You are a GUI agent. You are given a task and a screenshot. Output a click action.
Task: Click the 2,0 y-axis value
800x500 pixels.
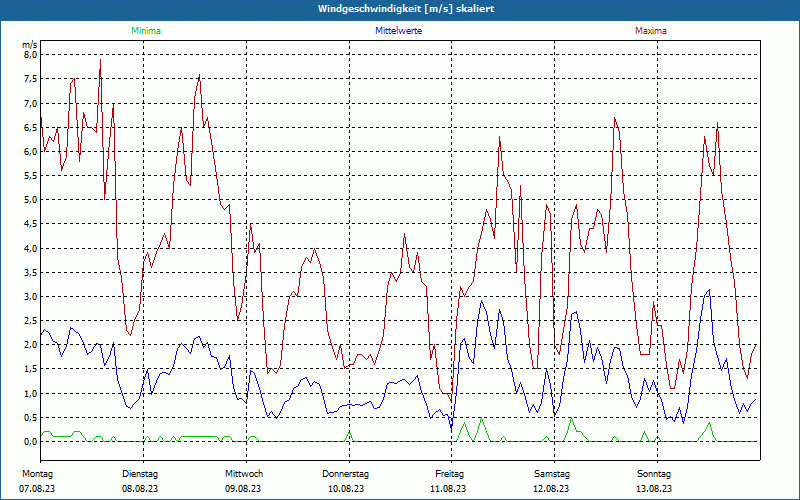[x=31, y=345]
